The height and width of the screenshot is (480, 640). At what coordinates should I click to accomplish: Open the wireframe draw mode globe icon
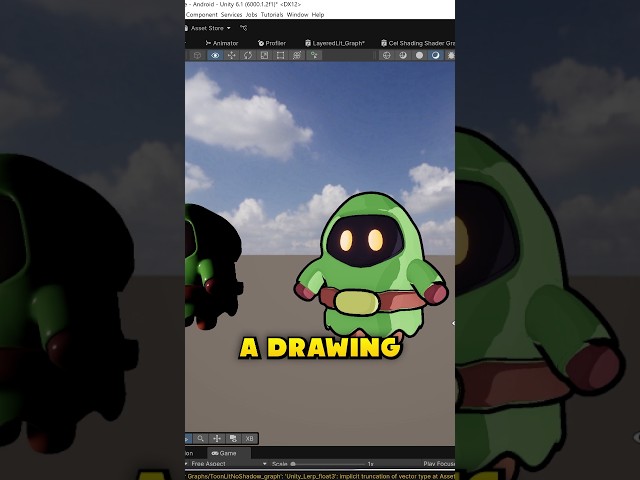387,56
